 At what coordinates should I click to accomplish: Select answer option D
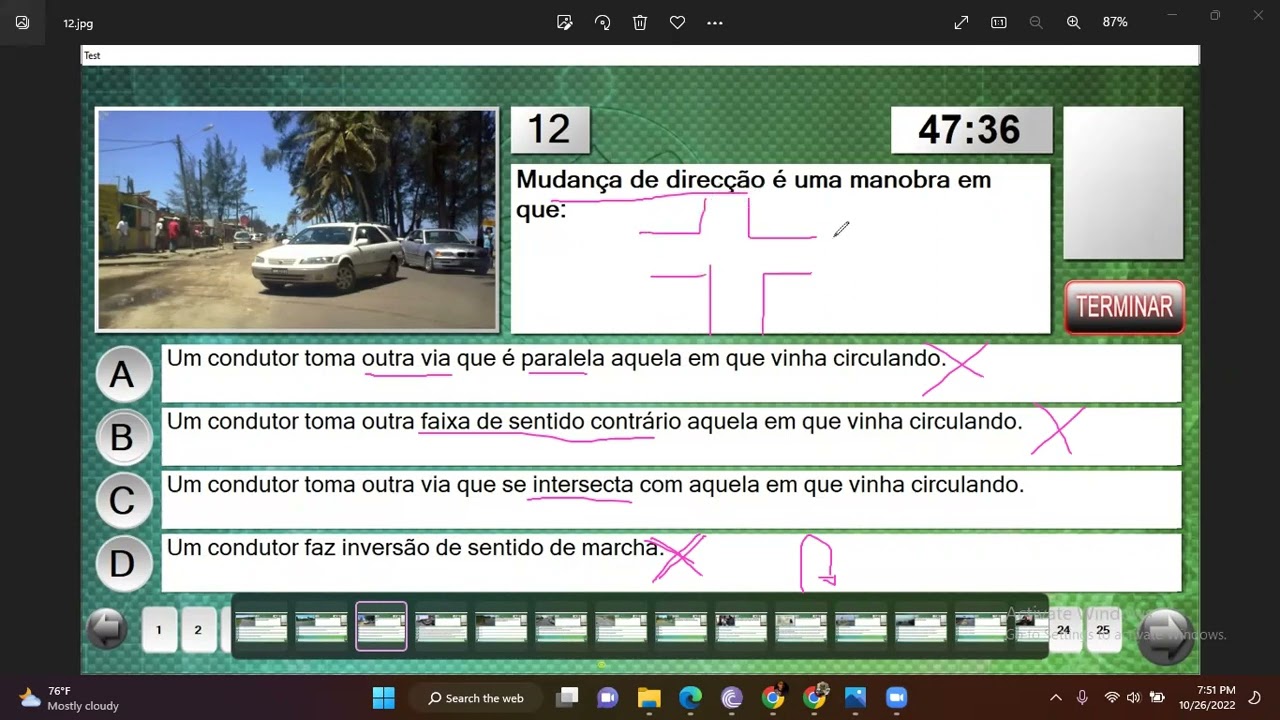pyautogui.click(x=122, y=563)
